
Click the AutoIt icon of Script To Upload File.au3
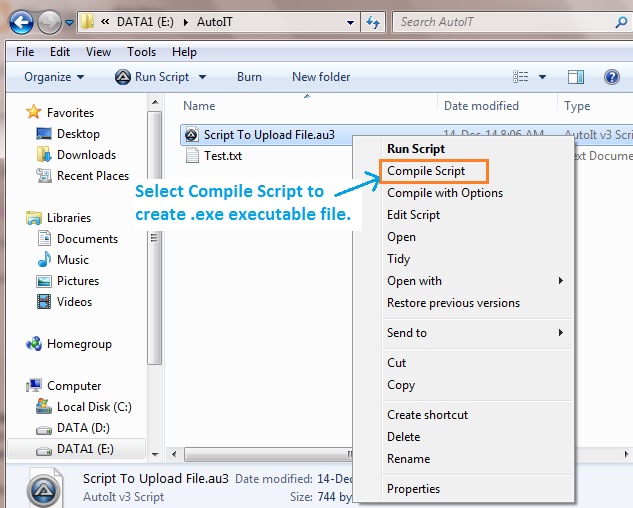pos(192,134)
